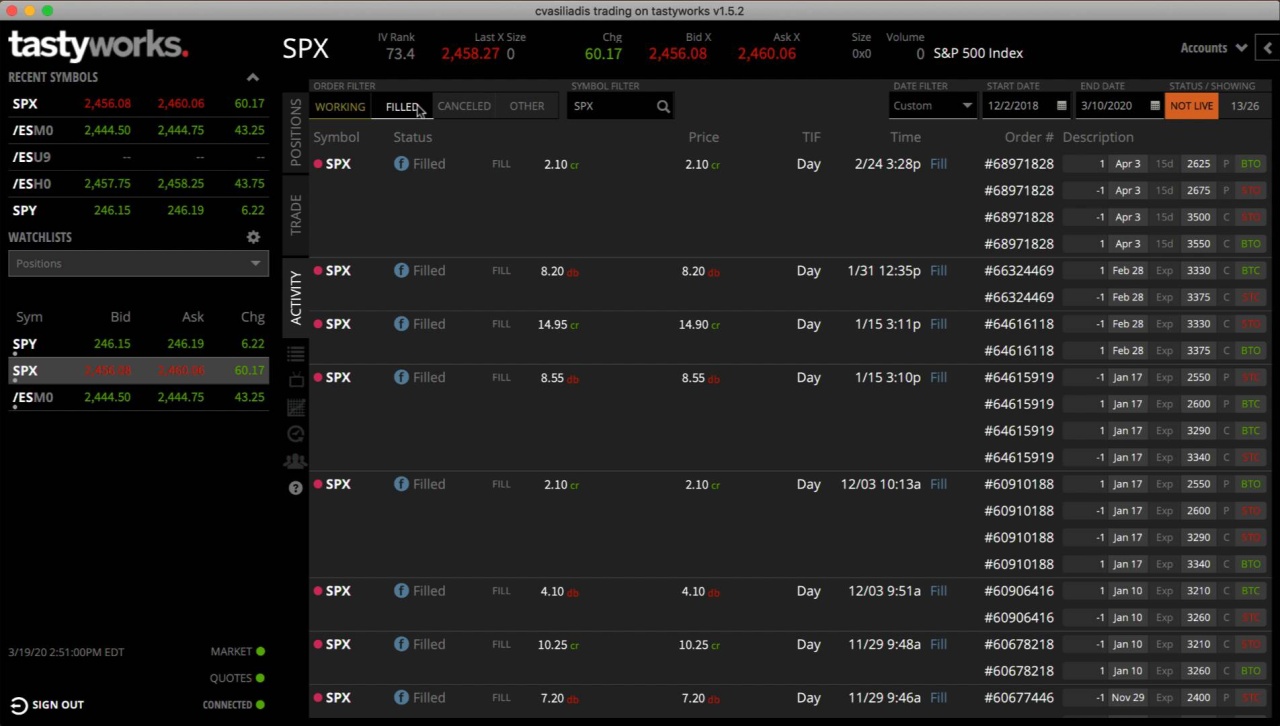1280x726 pixels.
Task: Click the Fill link for 11/29 9:48a order
Action: click(938, 644)
